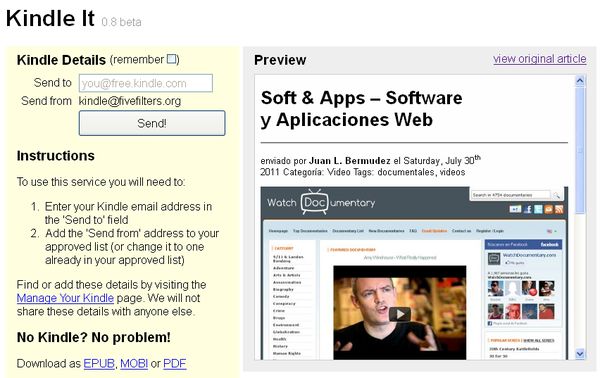600x378 pixels.
Task: Click the Watch Documentary logo in preview
Action: coord(321,202)
